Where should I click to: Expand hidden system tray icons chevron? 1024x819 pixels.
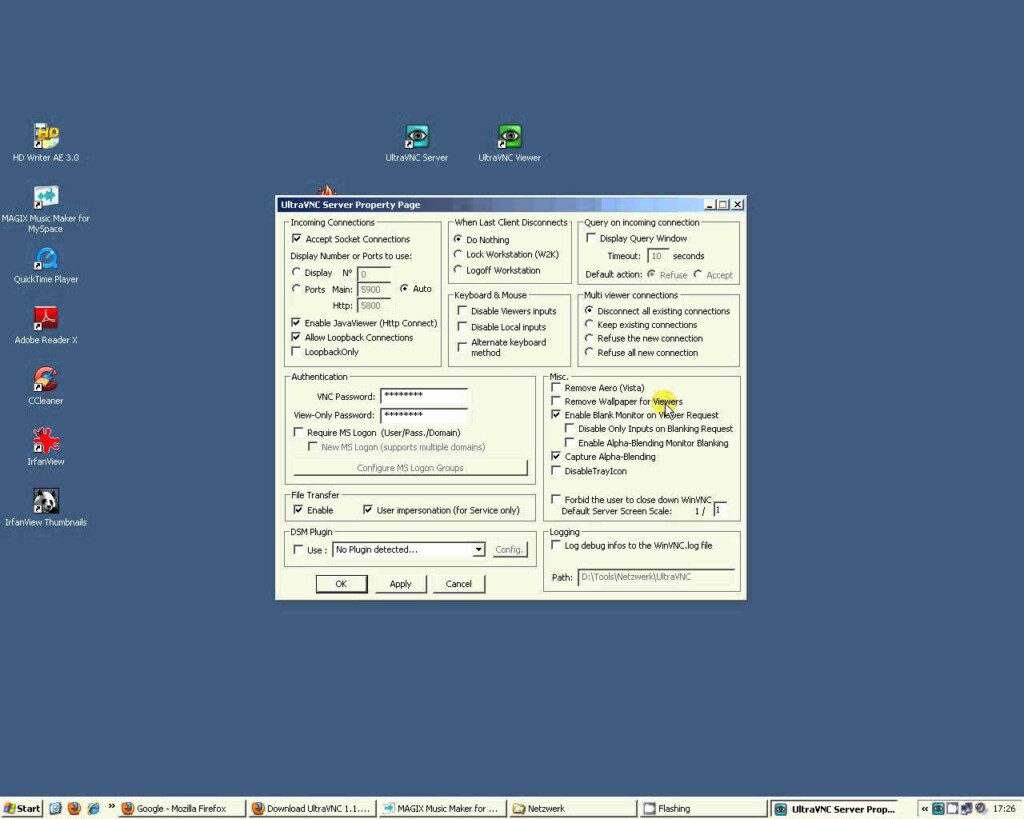(x=925, y=809)
